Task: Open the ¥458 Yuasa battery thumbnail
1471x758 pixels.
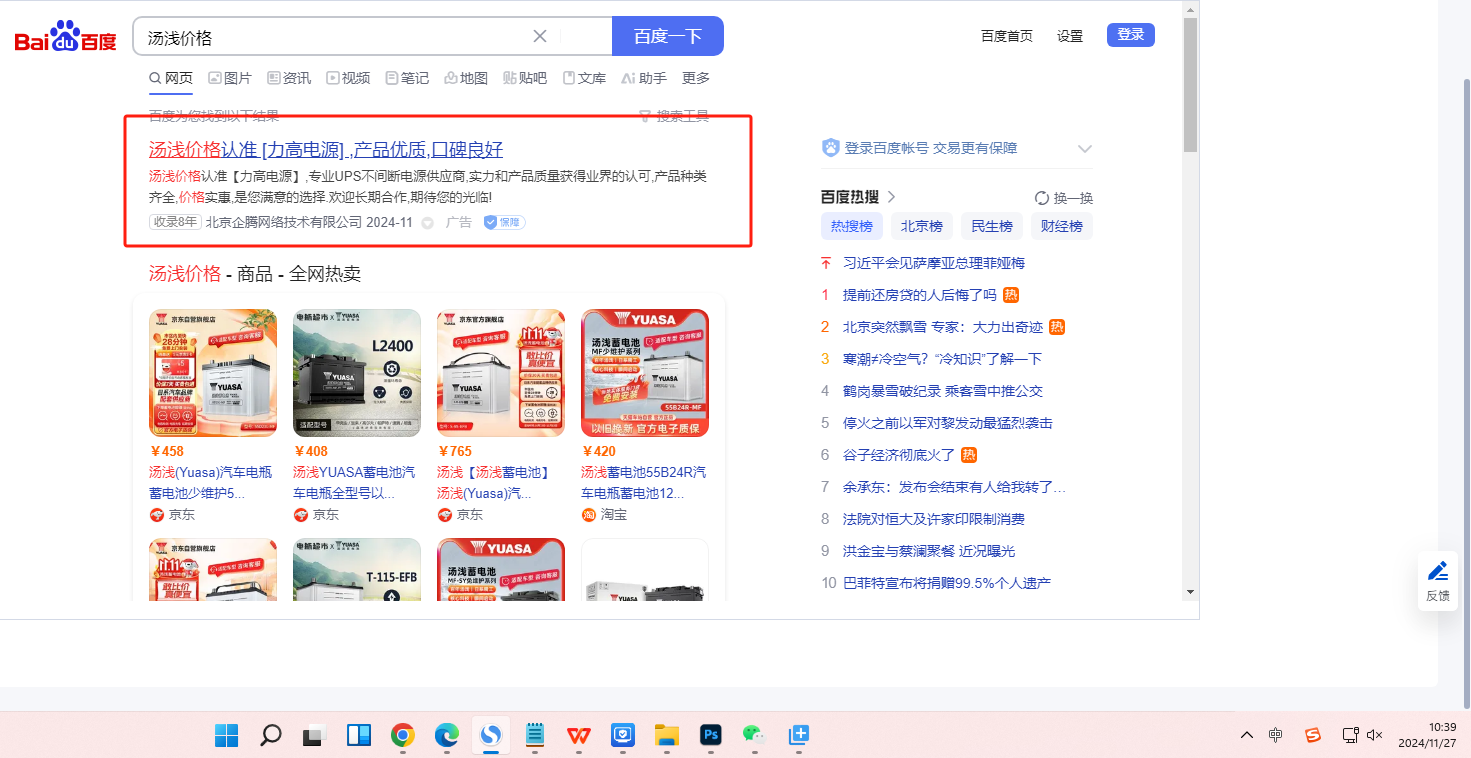Action: [213, 373]
